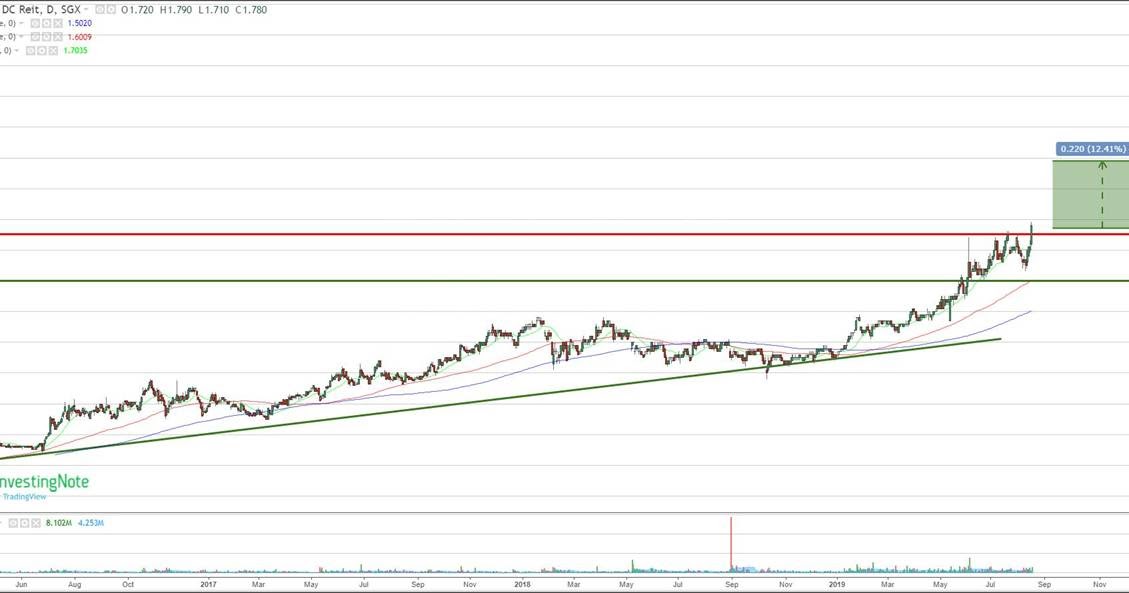Hide the 1.5020 moving average line
The image size is (1129, 593).
(34, 22)
